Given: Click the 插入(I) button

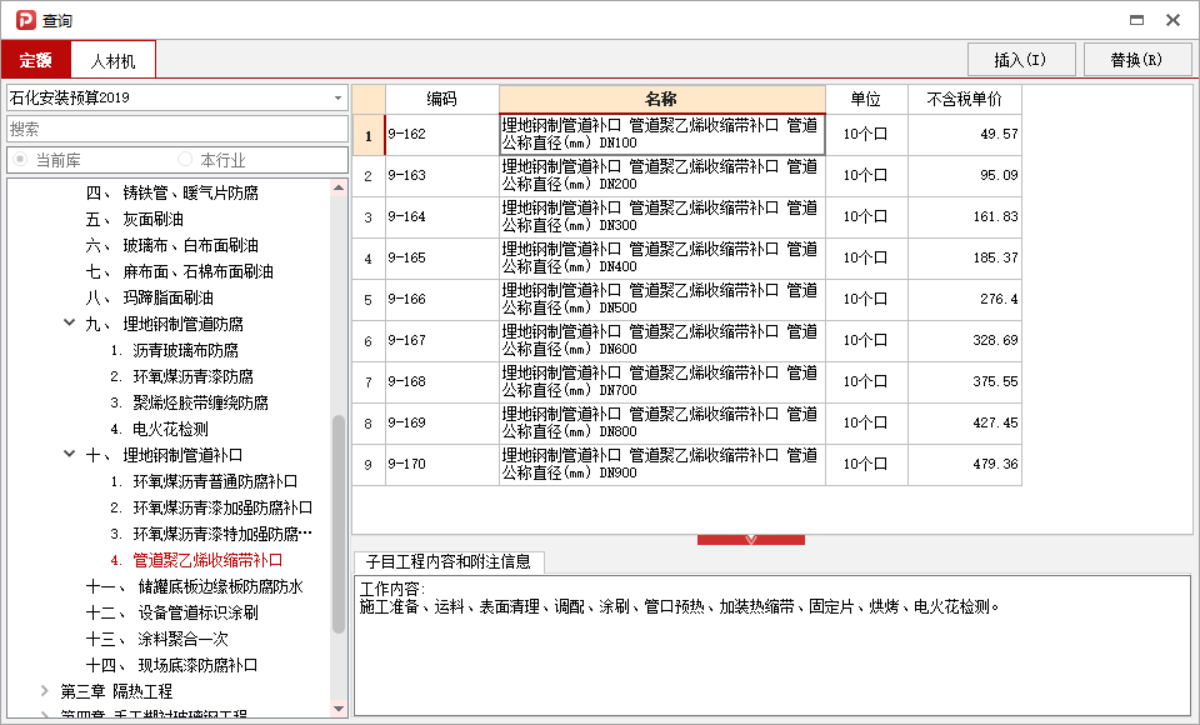Looking at the screenshot, I should click(1021, 60).
